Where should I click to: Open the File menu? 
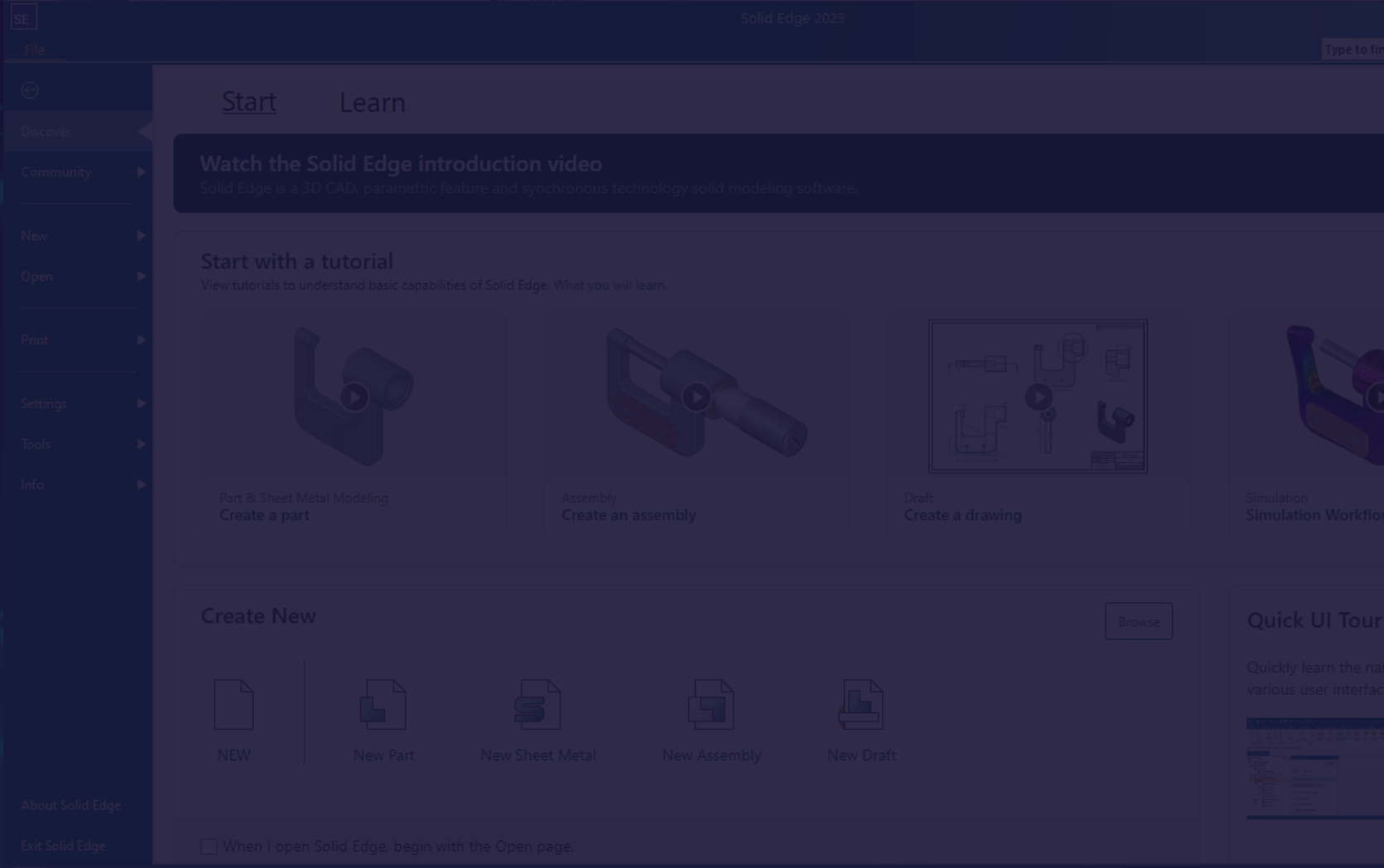pos(35,50)
